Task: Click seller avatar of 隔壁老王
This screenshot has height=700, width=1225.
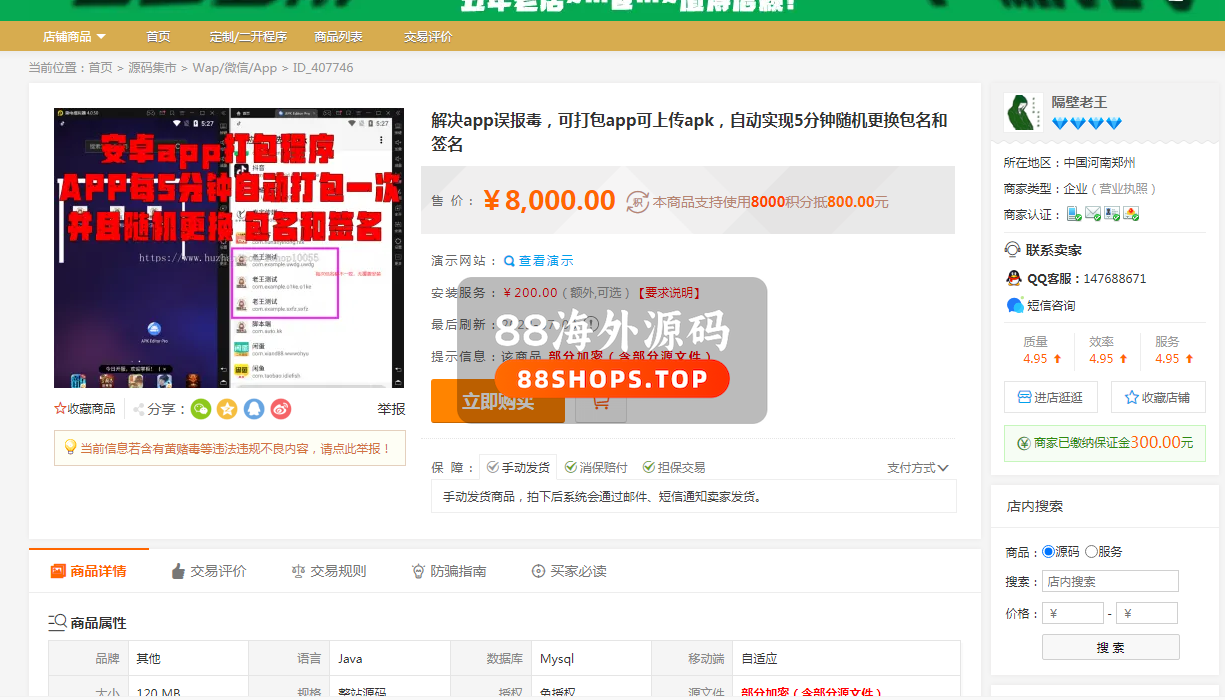Action: [1023, 113]
